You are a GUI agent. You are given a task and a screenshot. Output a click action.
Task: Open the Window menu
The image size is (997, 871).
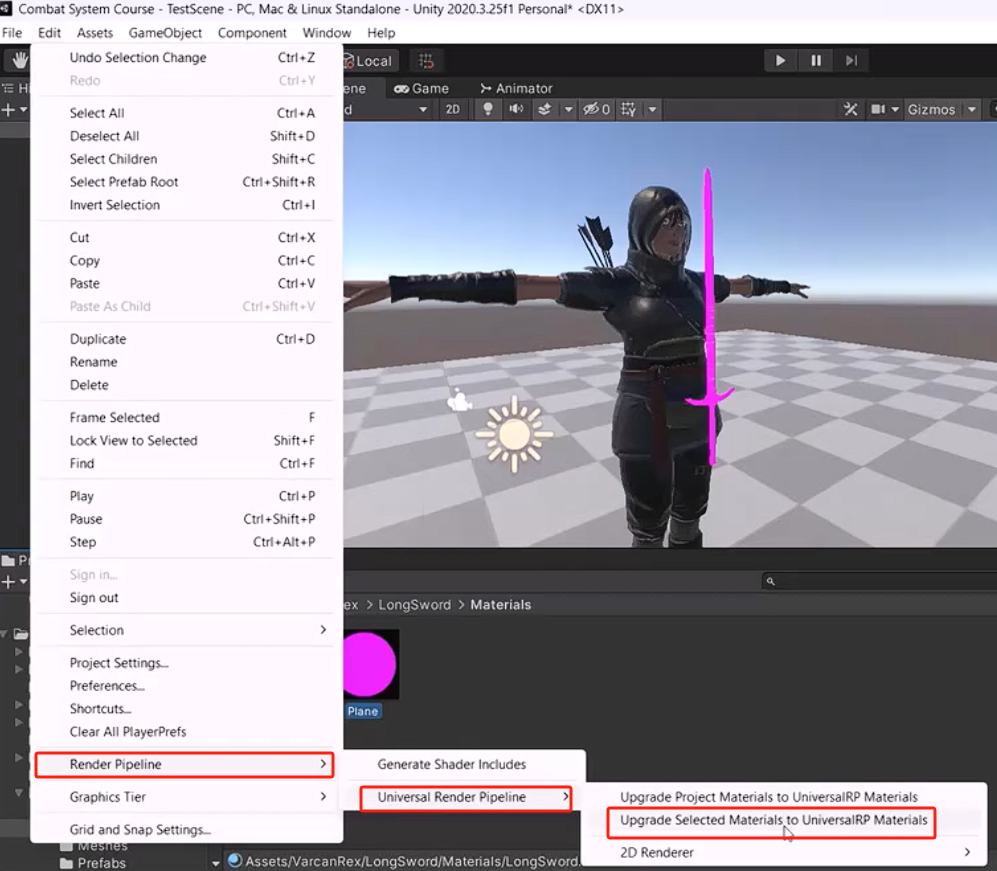[326, 32]
